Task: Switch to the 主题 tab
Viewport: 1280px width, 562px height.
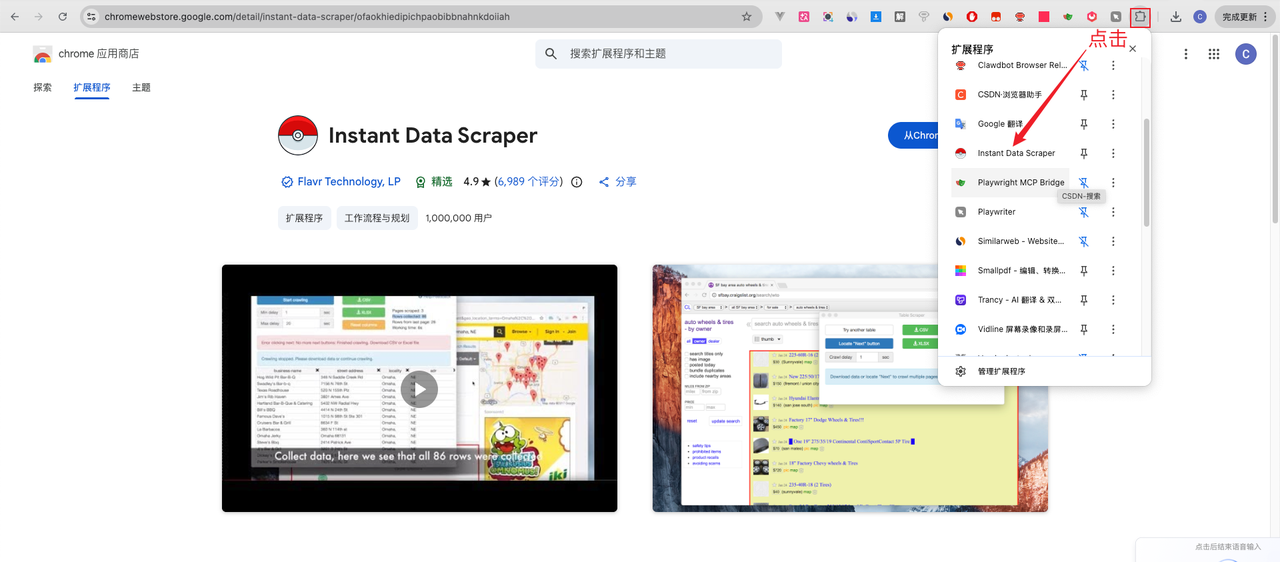Action: [x=141, y=87]
